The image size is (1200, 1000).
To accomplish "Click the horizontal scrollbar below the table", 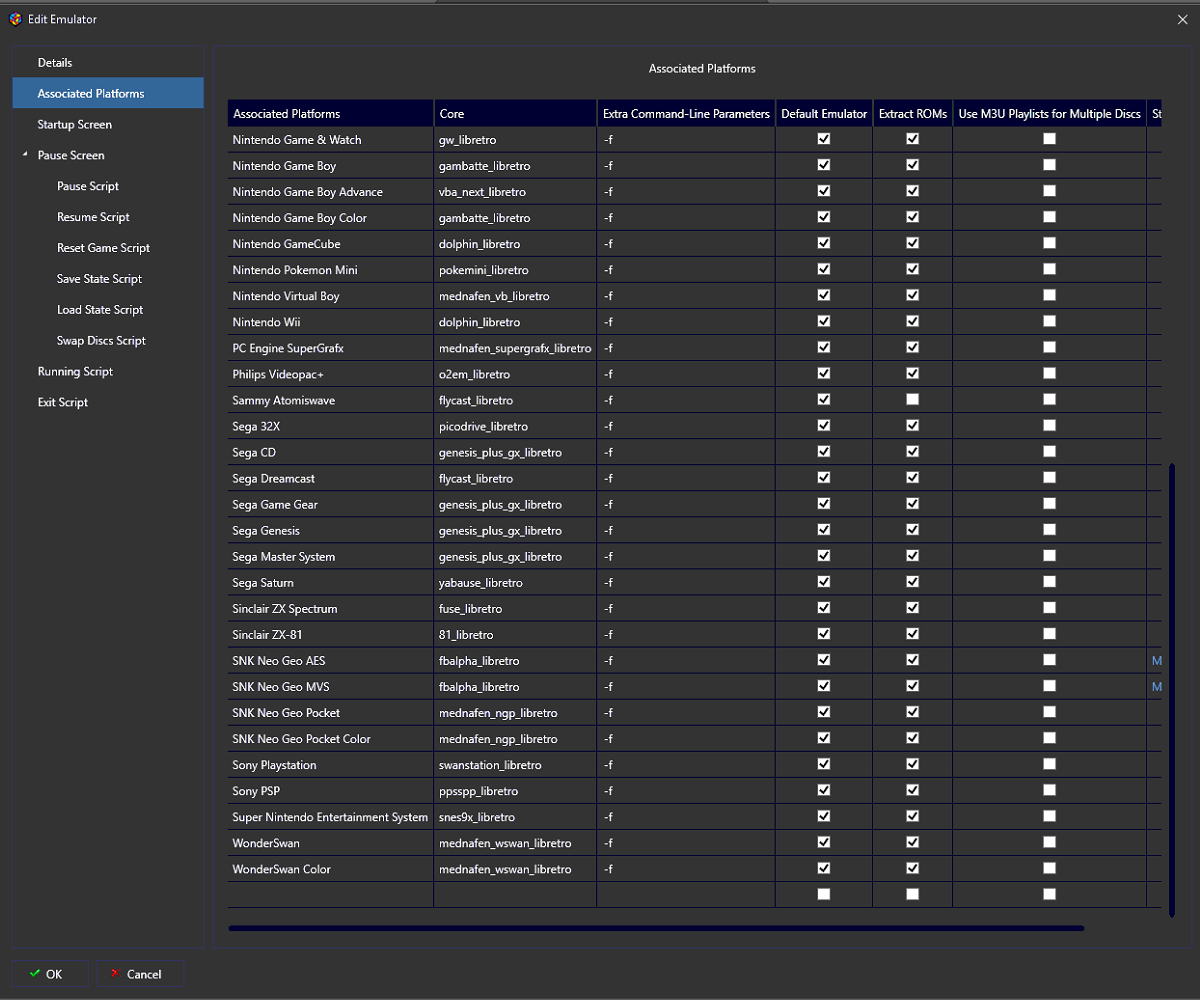I will point(656,928).
